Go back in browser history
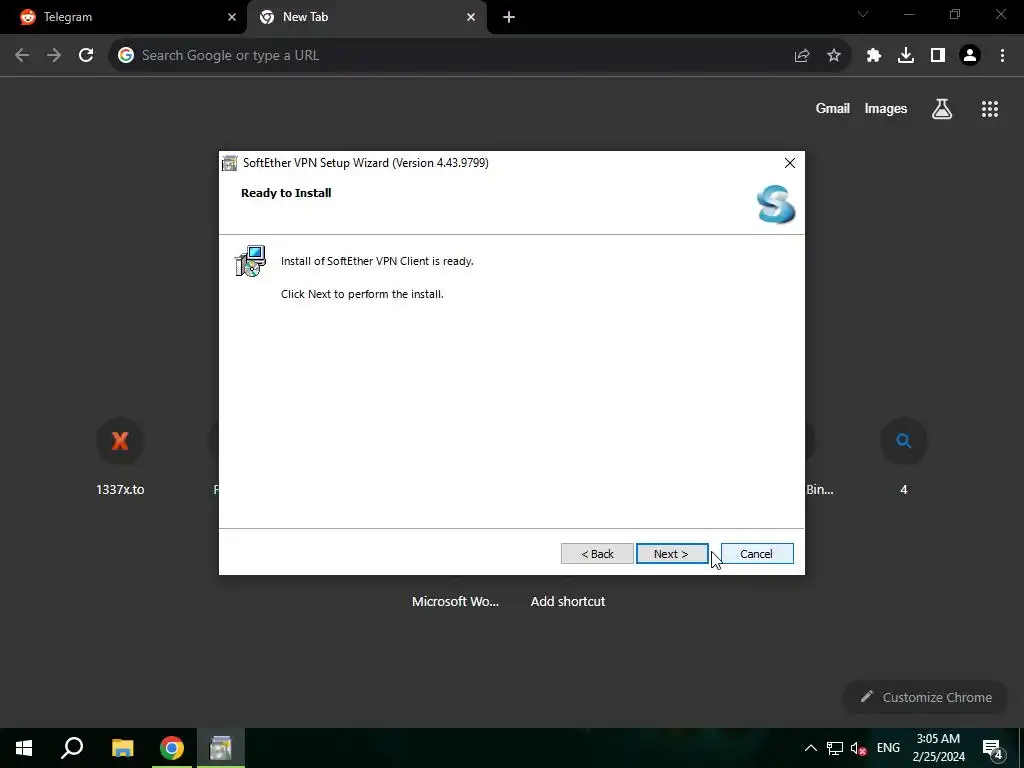The image size is (1024, 768). pos(22,56)
